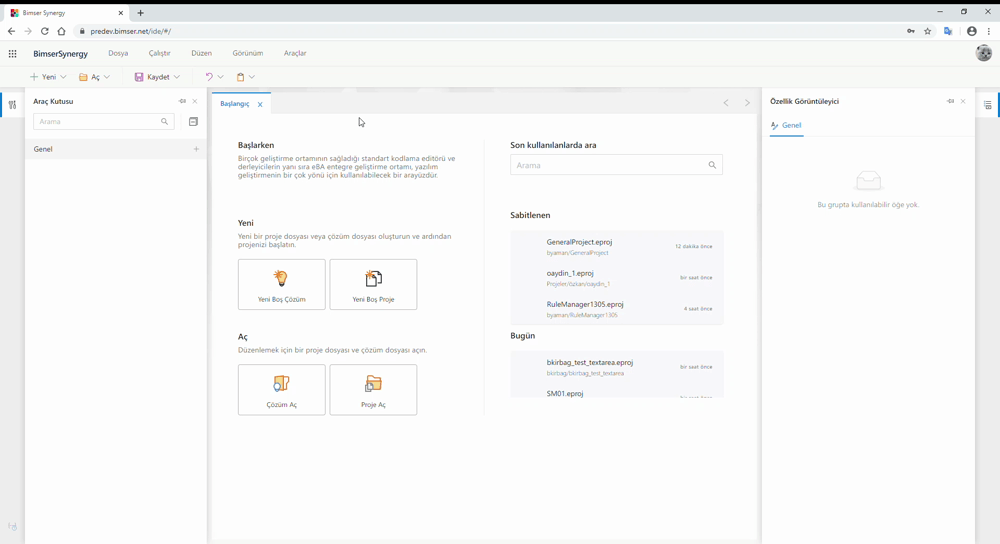Image resolution: width=1000 pixels, height=544 pixels.
Task: Focus the Son kullanılanlarda ara search field
Action: [616, 165]
